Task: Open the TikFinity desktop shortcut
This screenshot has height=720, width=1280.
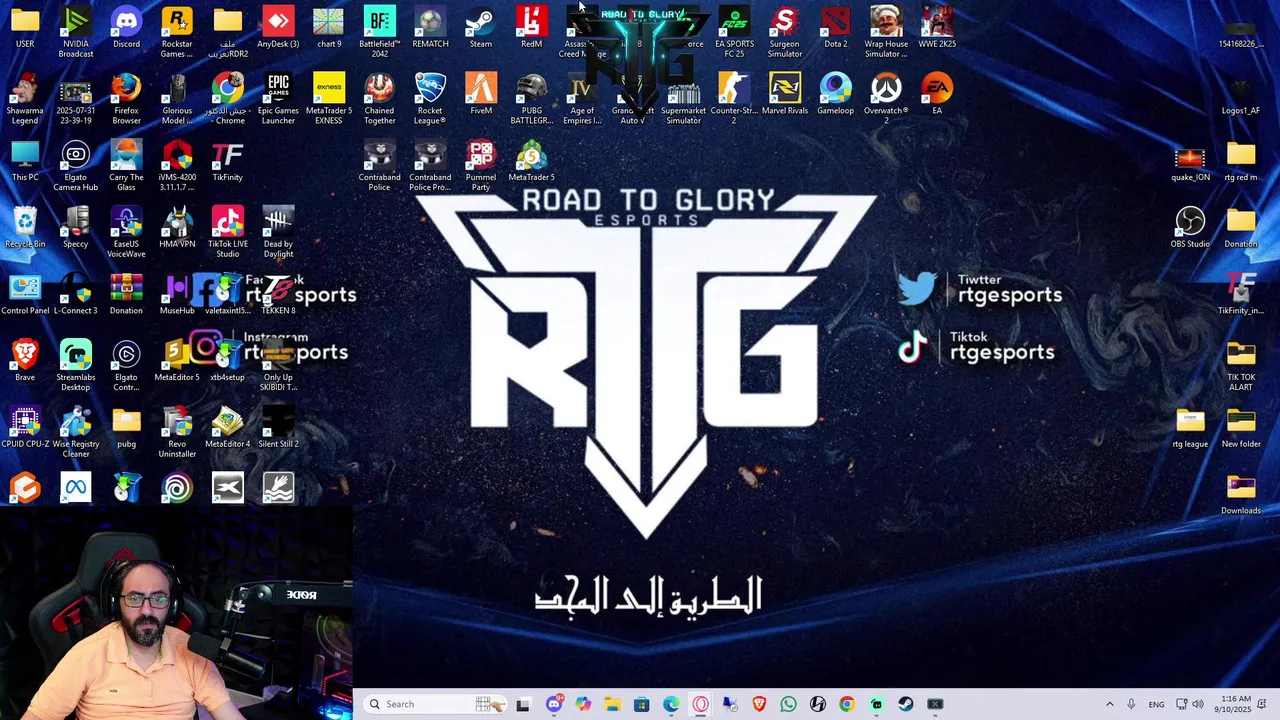Action: (x=228, y=161)
